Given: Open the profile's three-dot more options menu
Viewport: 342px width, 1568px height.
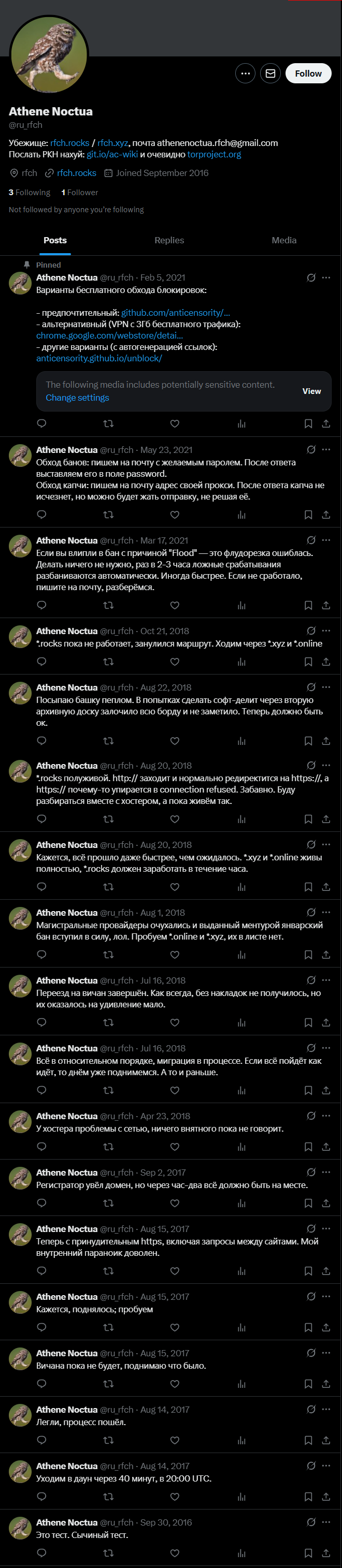Looking at the screenshot, I should [245, 74].
